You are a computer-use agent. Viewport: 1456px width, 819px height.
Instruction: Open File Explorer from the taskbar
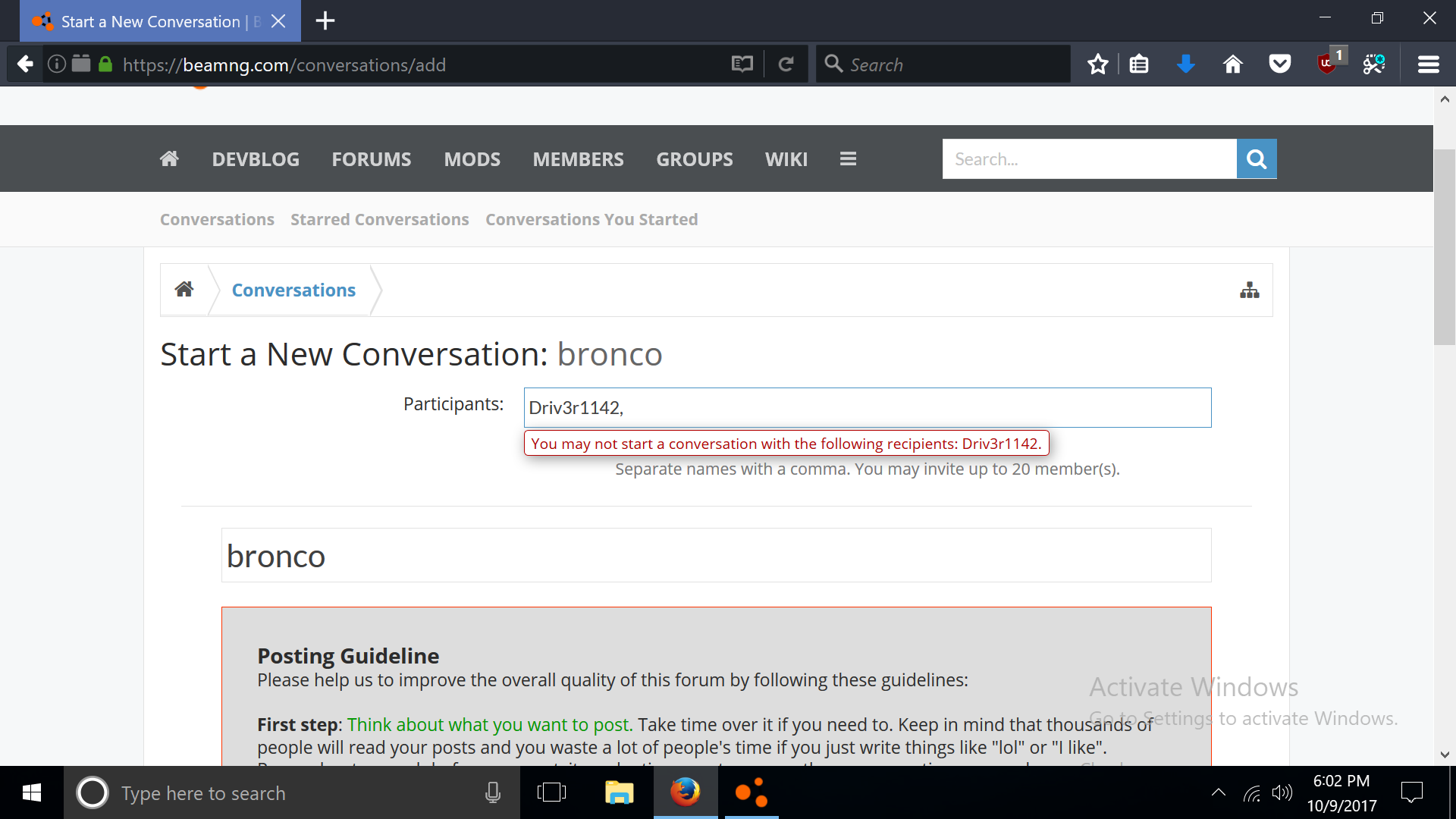tap(620, 792)
